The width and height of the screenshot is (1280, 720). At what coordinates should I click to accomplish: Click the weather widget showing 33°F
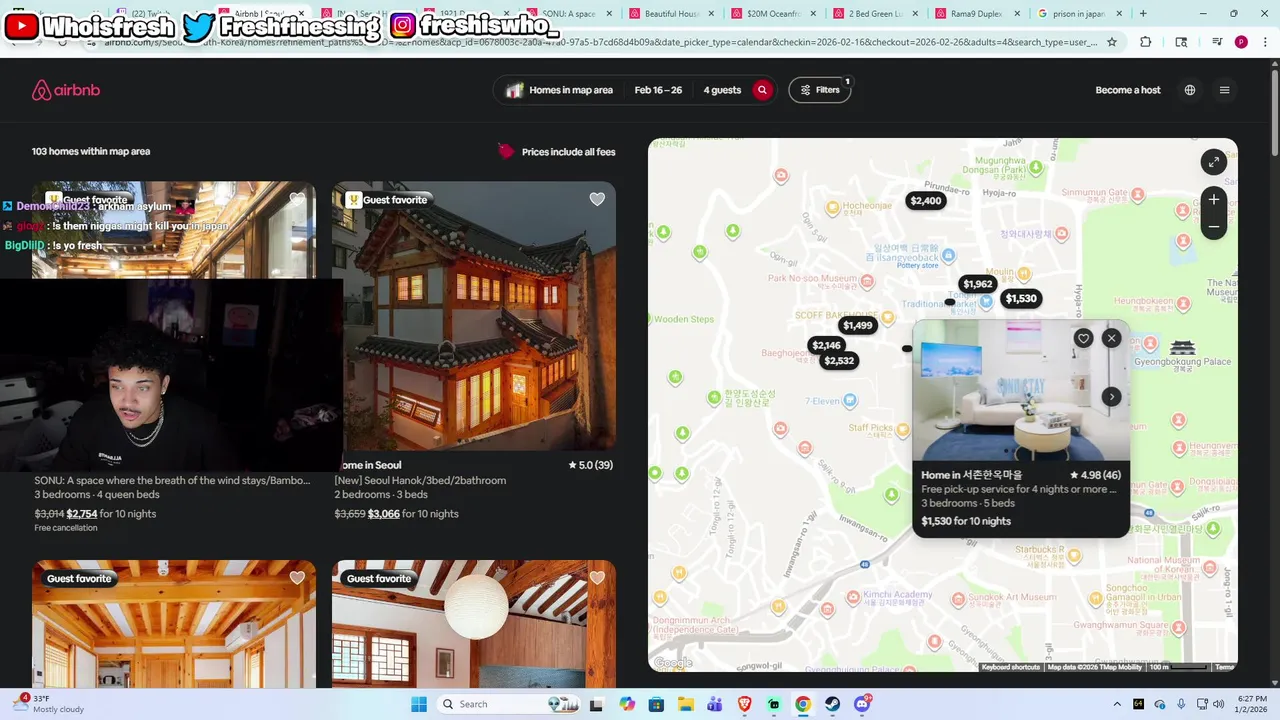50,704
